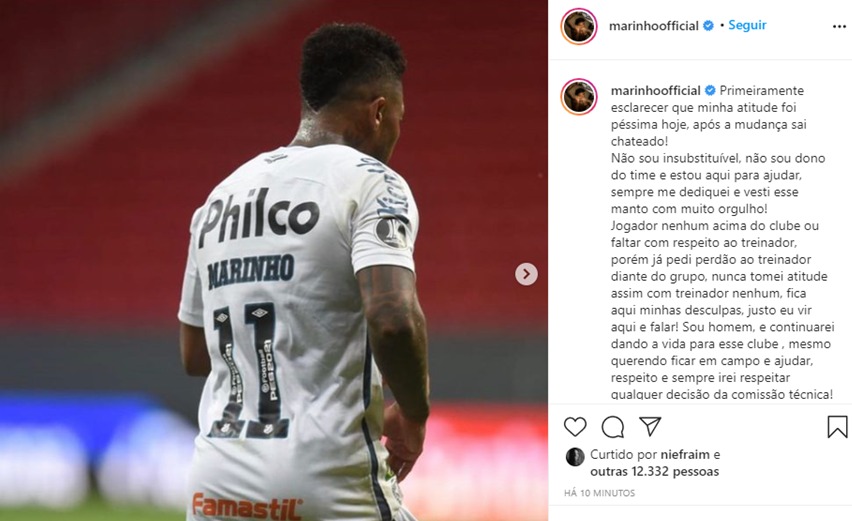Click the verified badge in the caption

(710, 90)
